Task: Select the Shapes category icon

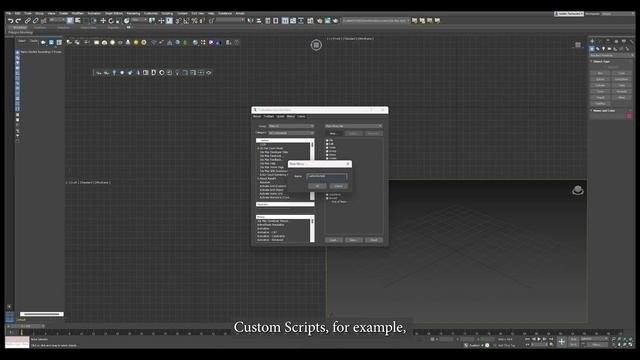Action: 598,49
